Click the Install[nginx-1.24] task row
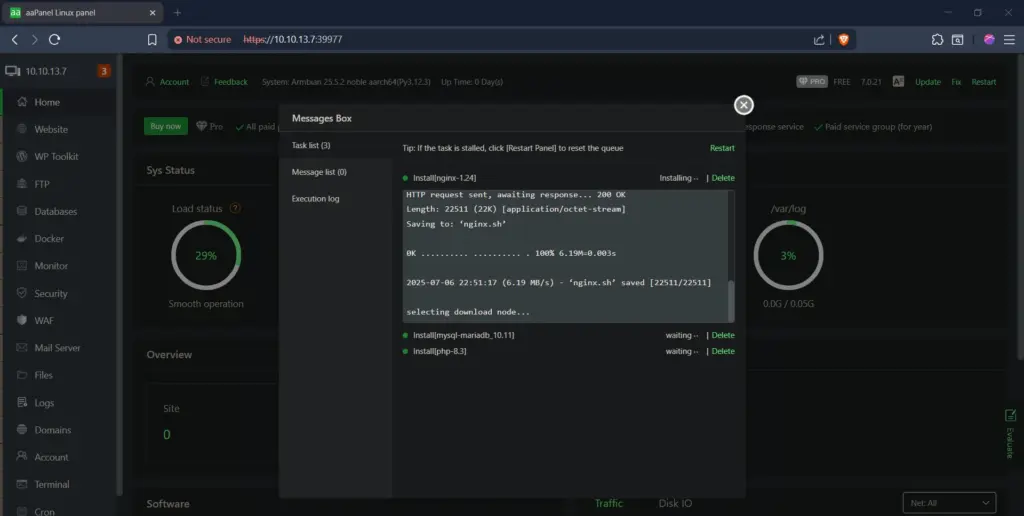The image size is (1024, 516). click(568, 178)
